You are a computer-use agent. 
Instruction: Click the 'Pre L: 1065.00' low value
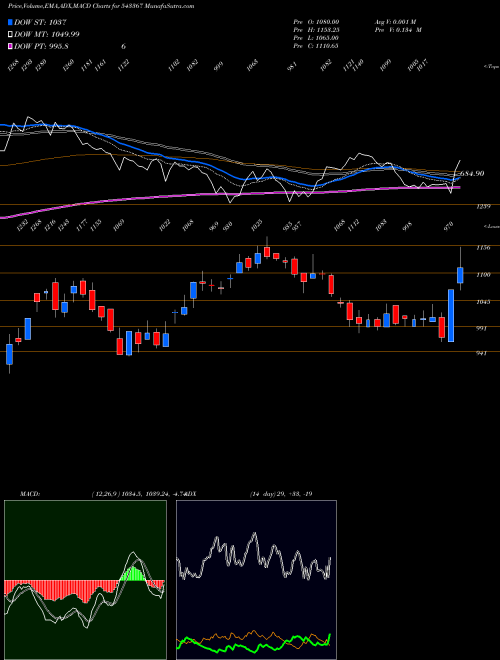point(316,38)
